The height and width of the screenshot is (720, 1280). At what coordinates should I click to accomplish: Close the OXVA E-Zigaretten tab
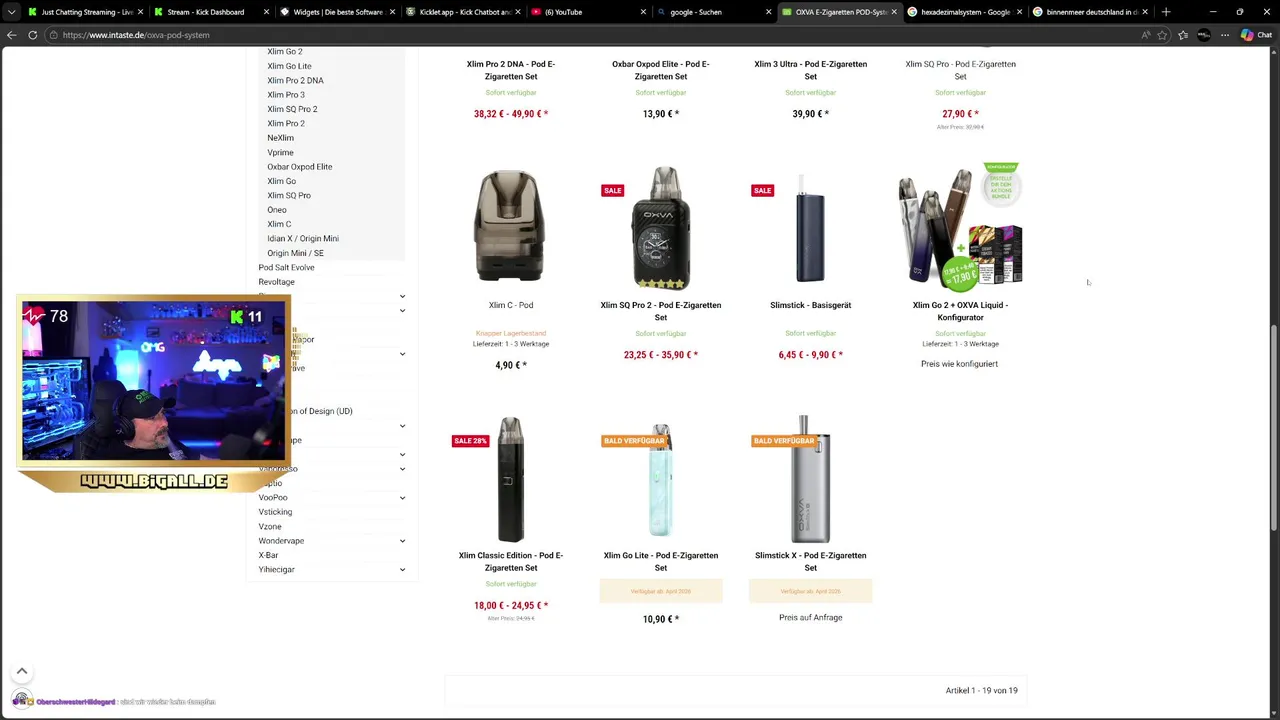tap(894, 12)
